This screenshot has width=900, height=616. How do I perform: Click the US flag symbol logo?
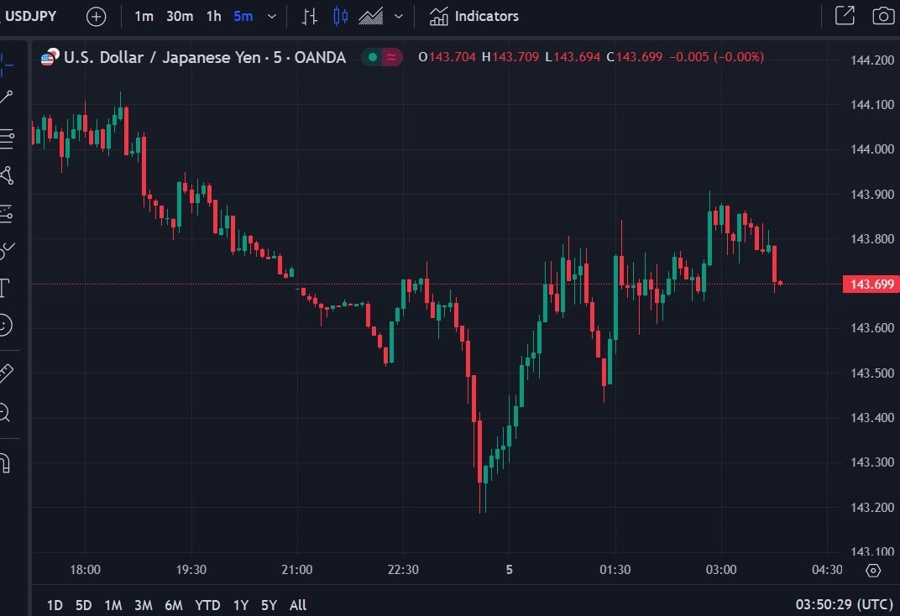(x=49, y=57)
